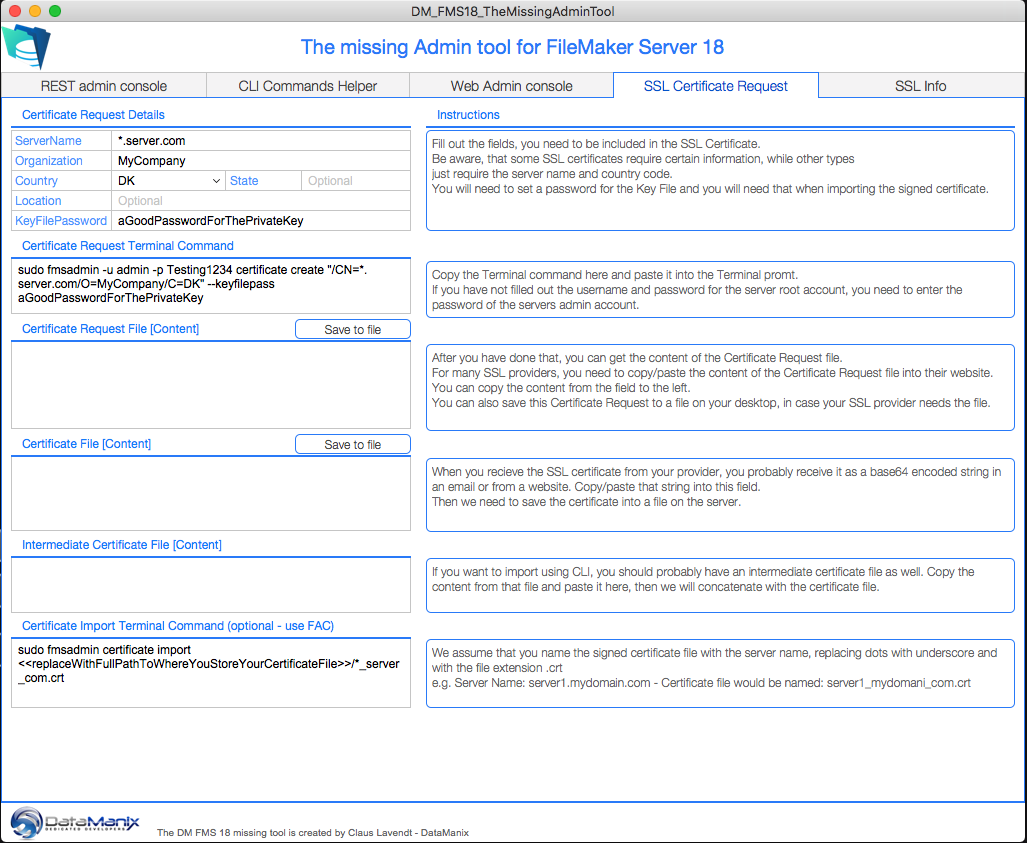Click the 'ServerName' field label
The width and height of the screenshot is (1027, 843).
tap(48, 141)
